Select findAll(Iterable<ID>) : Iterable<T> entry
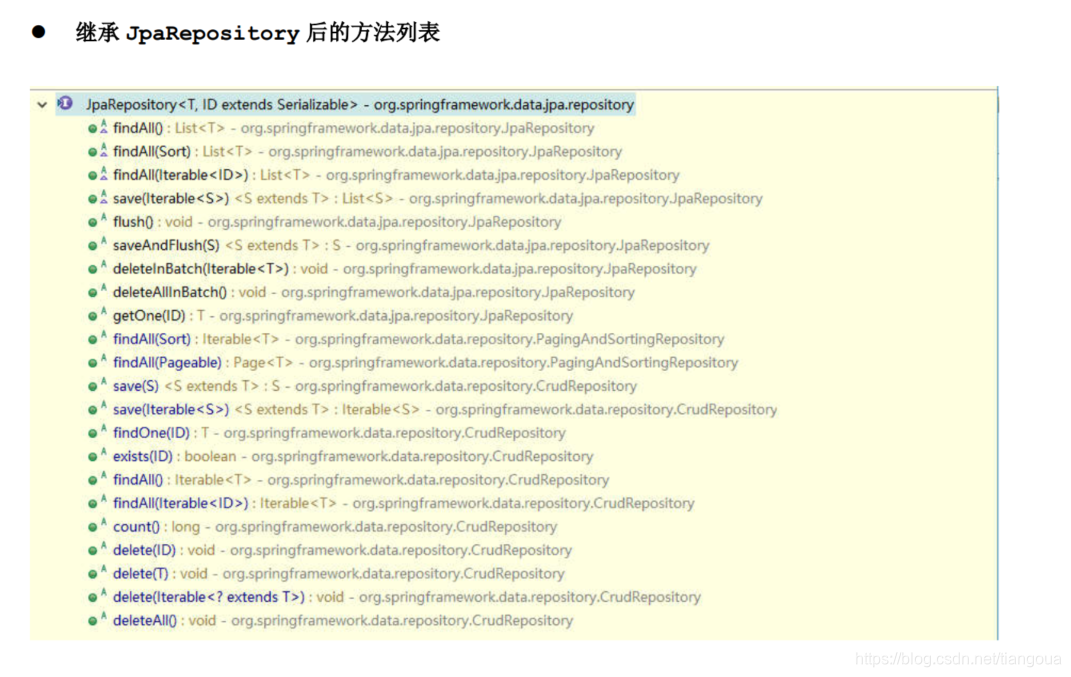Screen dimensions: 1071x677 (x=404, y=503)
